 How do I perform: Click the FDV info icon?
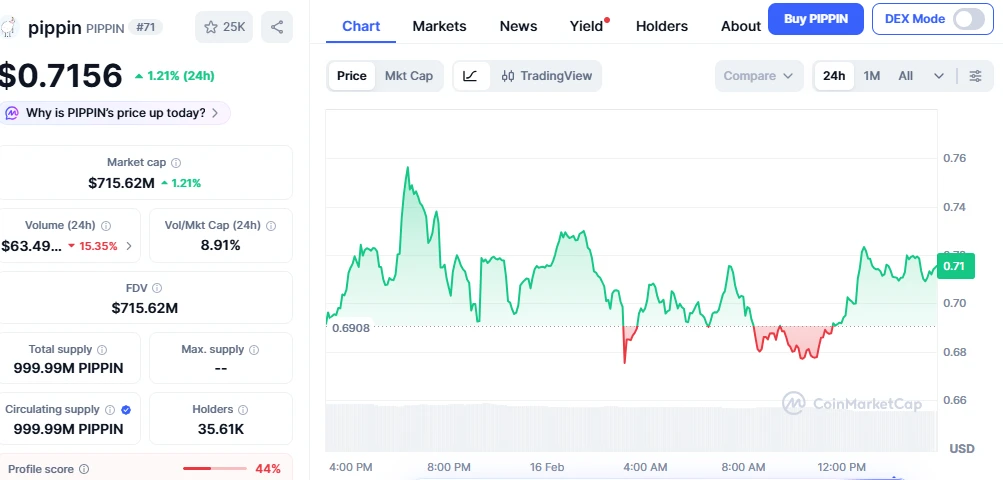click(157, 288)
